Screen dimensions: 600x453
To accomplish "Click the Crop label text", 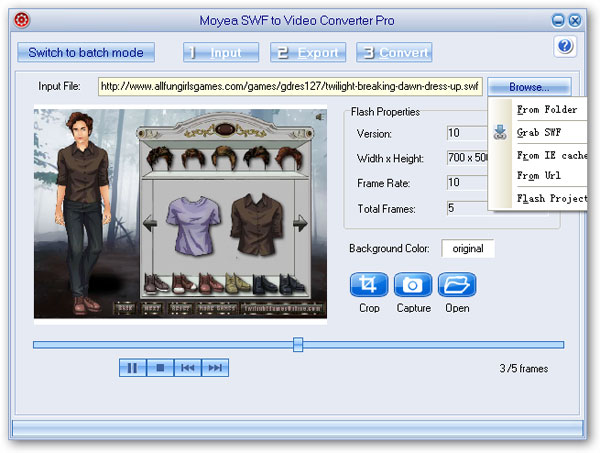I will coord(369,308).
